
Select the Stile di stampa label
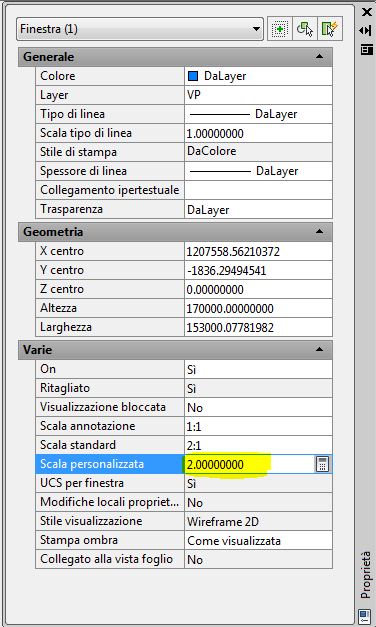click(x=78, y=152)
